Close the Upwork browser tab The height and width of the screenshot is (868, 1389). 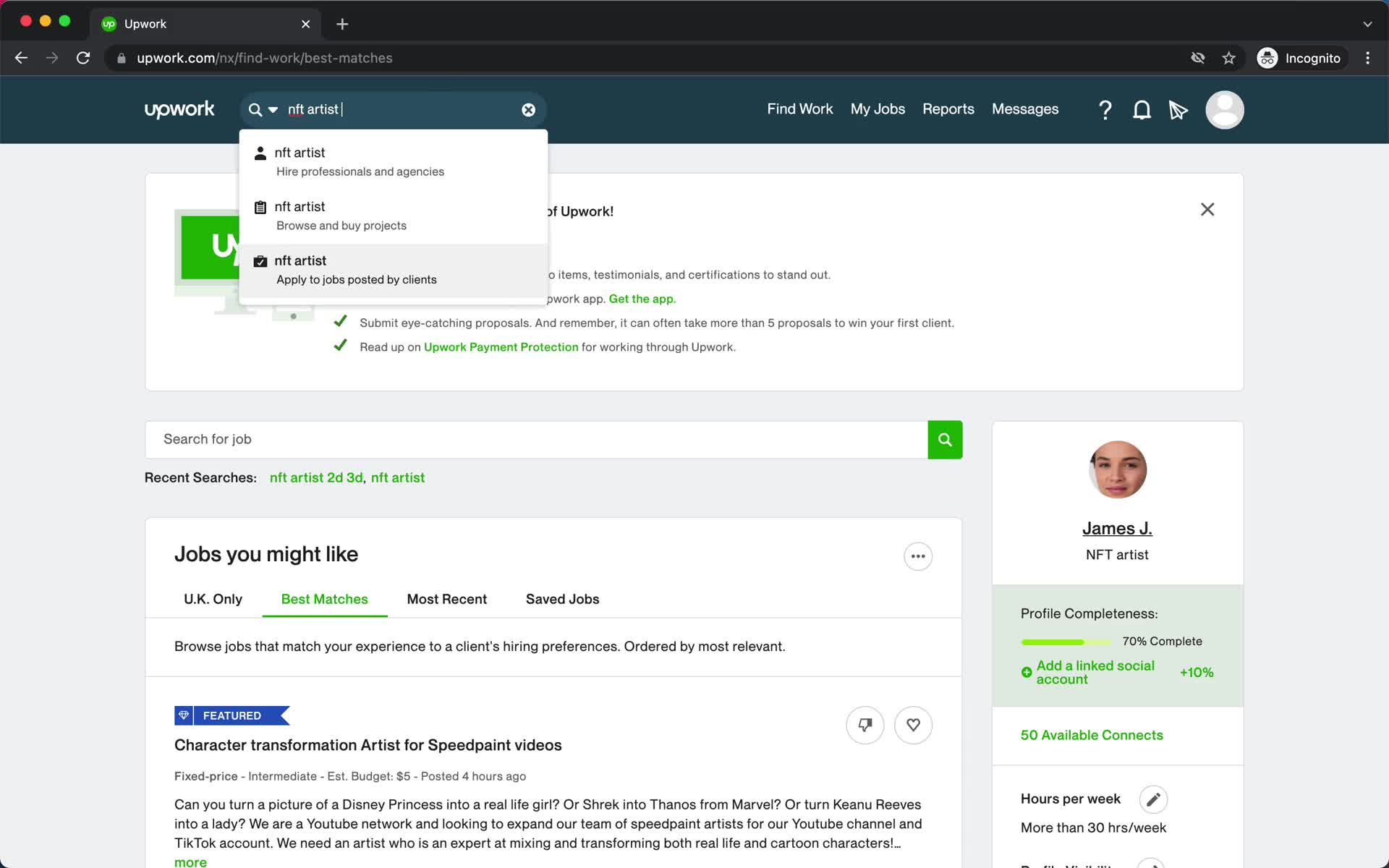(x=305, y=24)
